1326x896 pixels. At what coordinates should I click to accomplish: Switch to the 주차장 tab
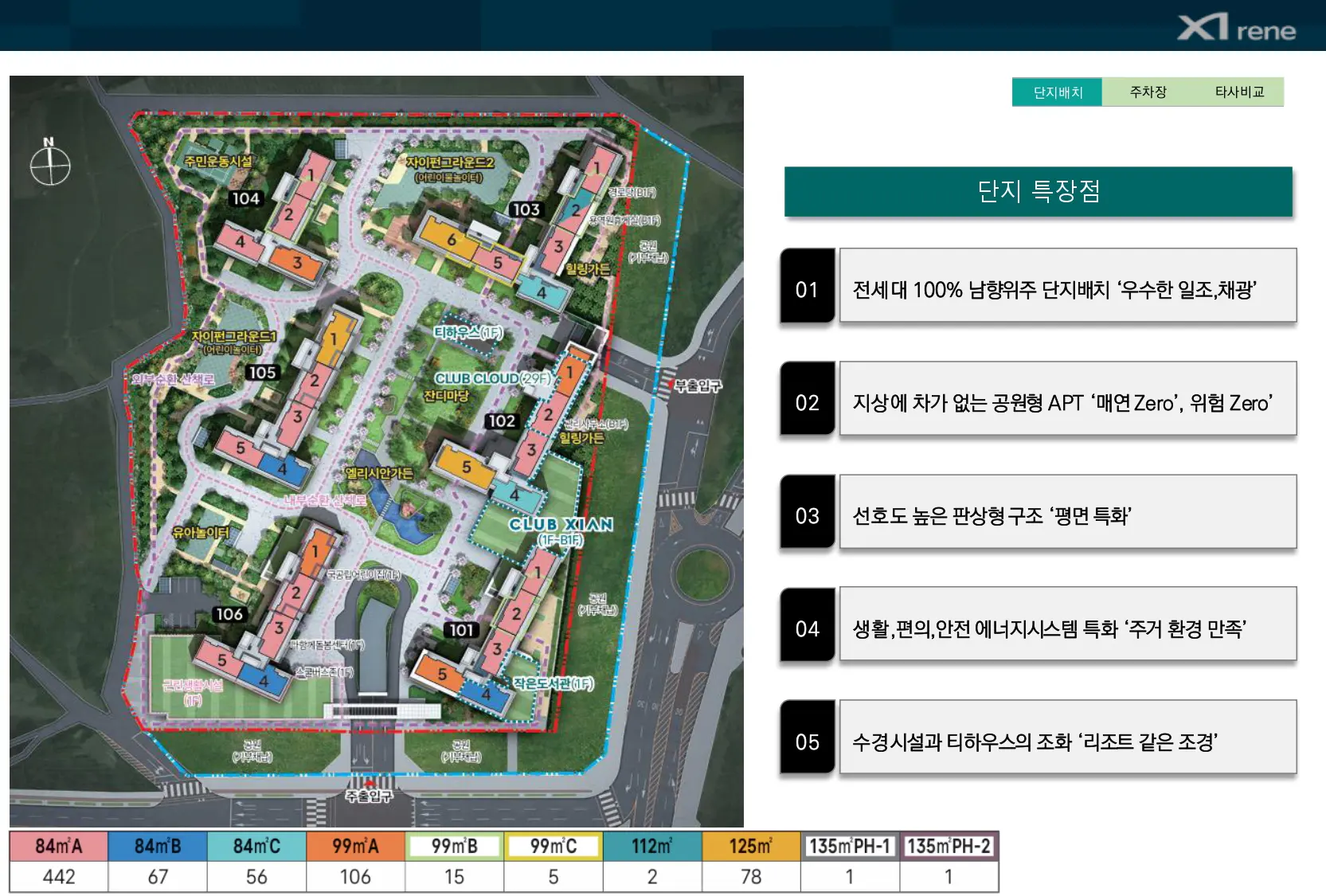coord(1148,92)
